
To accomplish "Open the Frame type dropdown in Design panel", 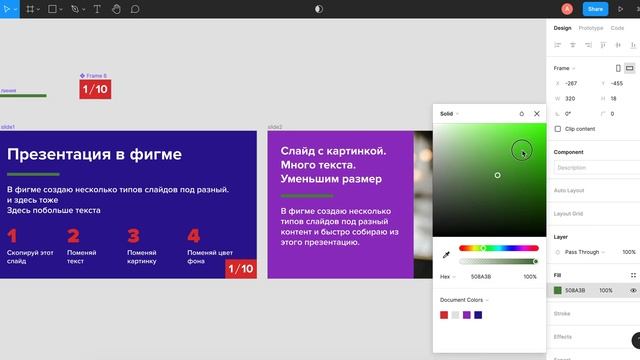I will (564, 68).
